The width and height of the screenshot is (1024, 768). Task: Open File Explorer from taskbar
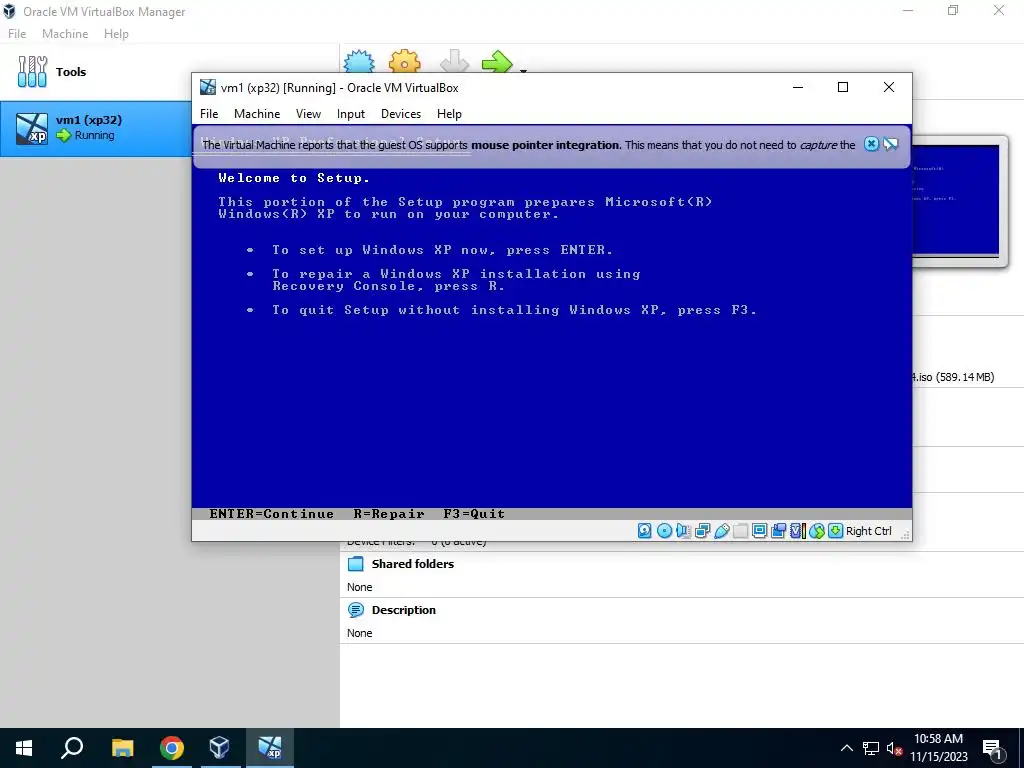122,748
